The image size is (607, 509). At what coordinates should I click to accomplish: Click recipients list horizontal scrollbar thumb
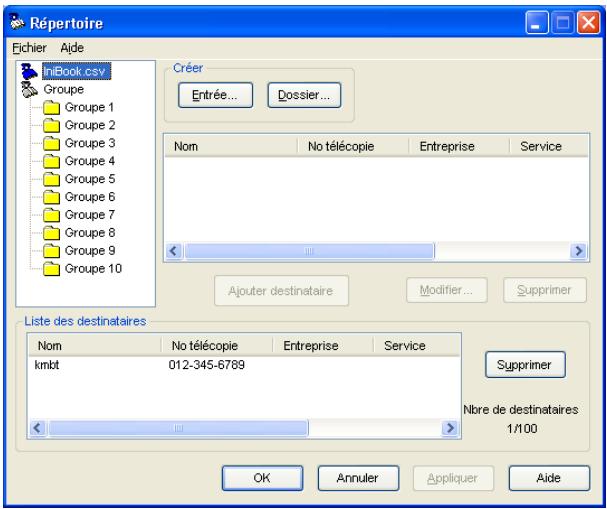pyautogui.click(x=178, y=428)
